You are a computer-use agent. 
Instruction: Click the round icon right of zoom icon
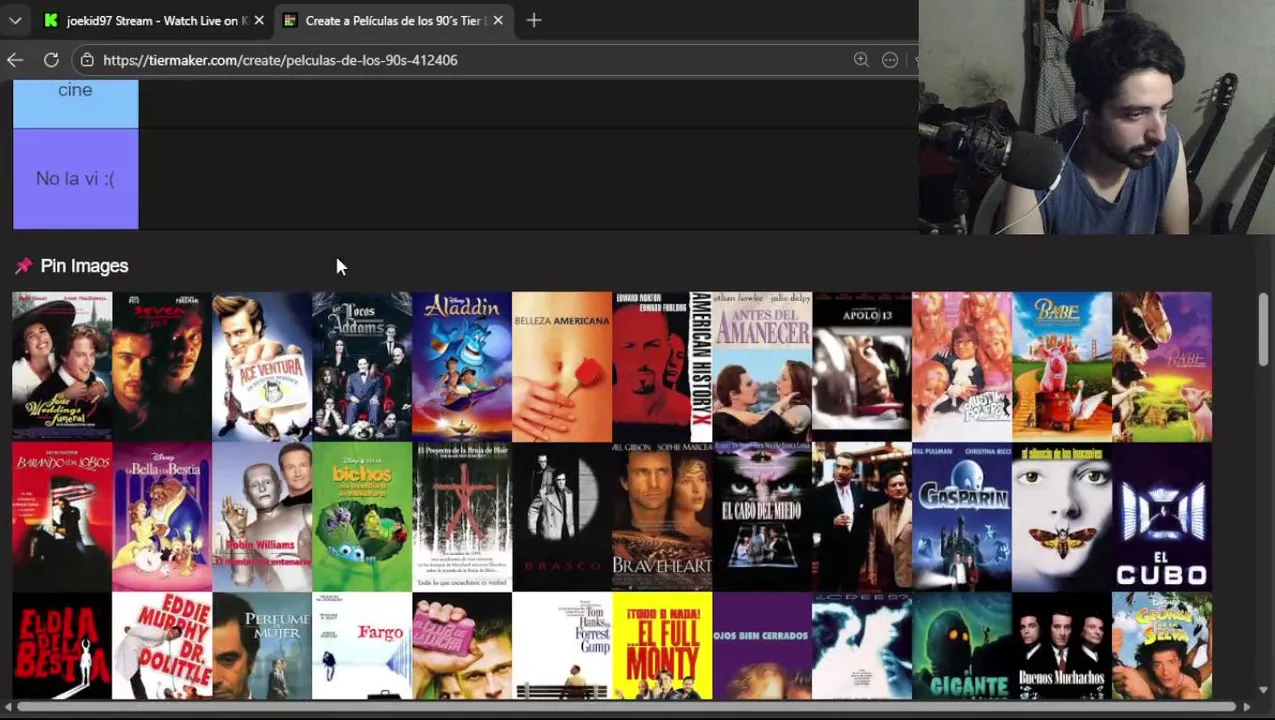pyautogui.click(x=890, y=60)
